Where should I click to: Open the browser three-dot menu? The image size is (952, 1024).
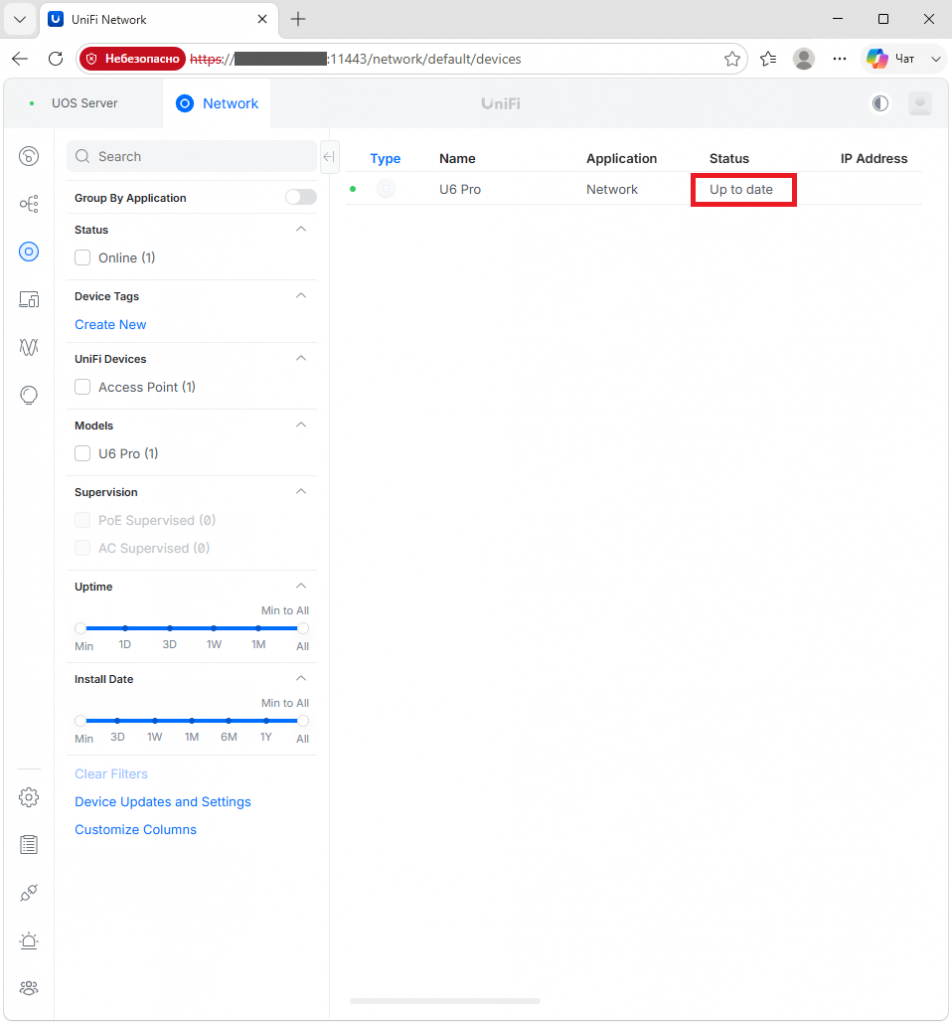point(840,59)
